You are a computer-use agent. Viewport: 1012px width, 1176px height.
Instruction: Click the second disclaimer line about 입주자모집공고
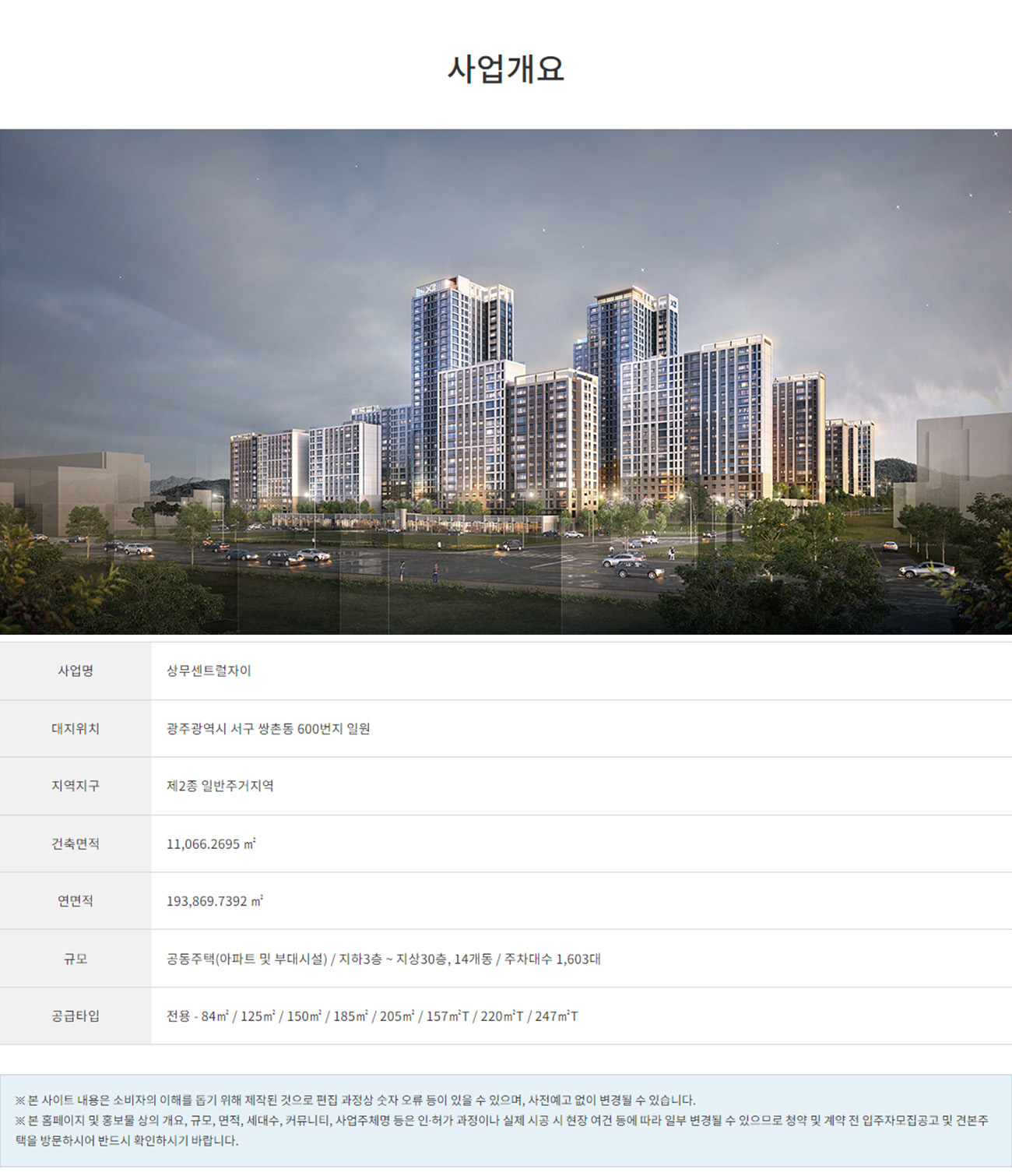(502, 1130)
